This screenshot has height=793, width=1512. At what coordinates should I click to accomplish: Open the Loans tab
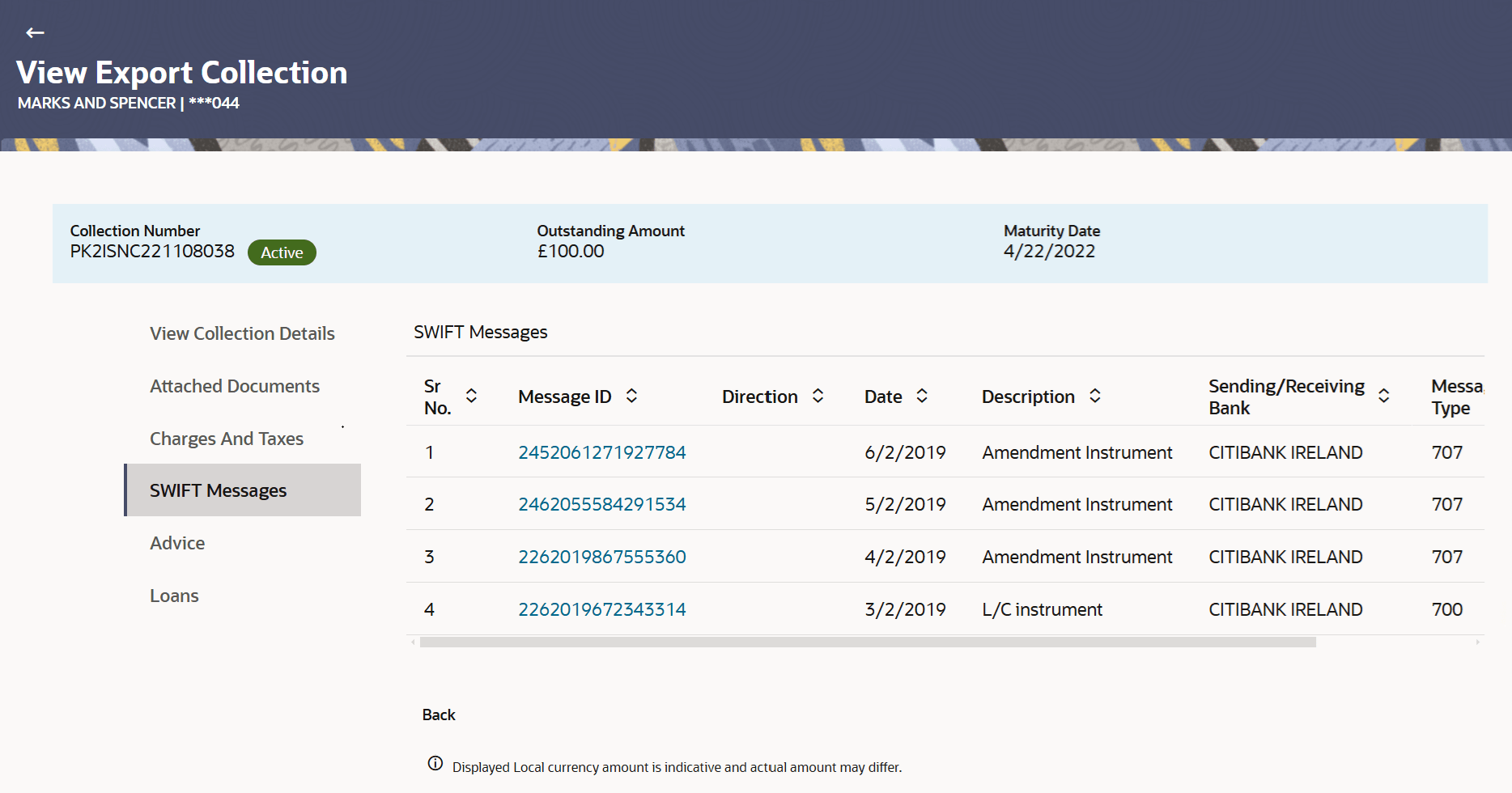pyautogui.click(x=174, y=596)
